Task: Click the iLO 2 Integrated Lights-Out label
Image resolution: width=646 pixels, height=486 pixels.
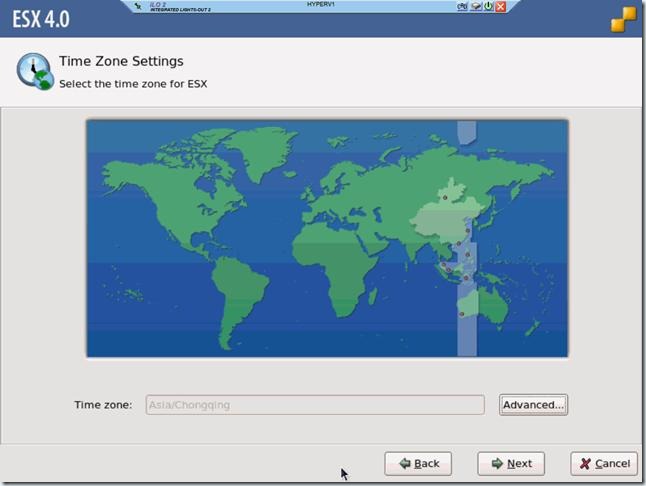Action: point(180,7)
